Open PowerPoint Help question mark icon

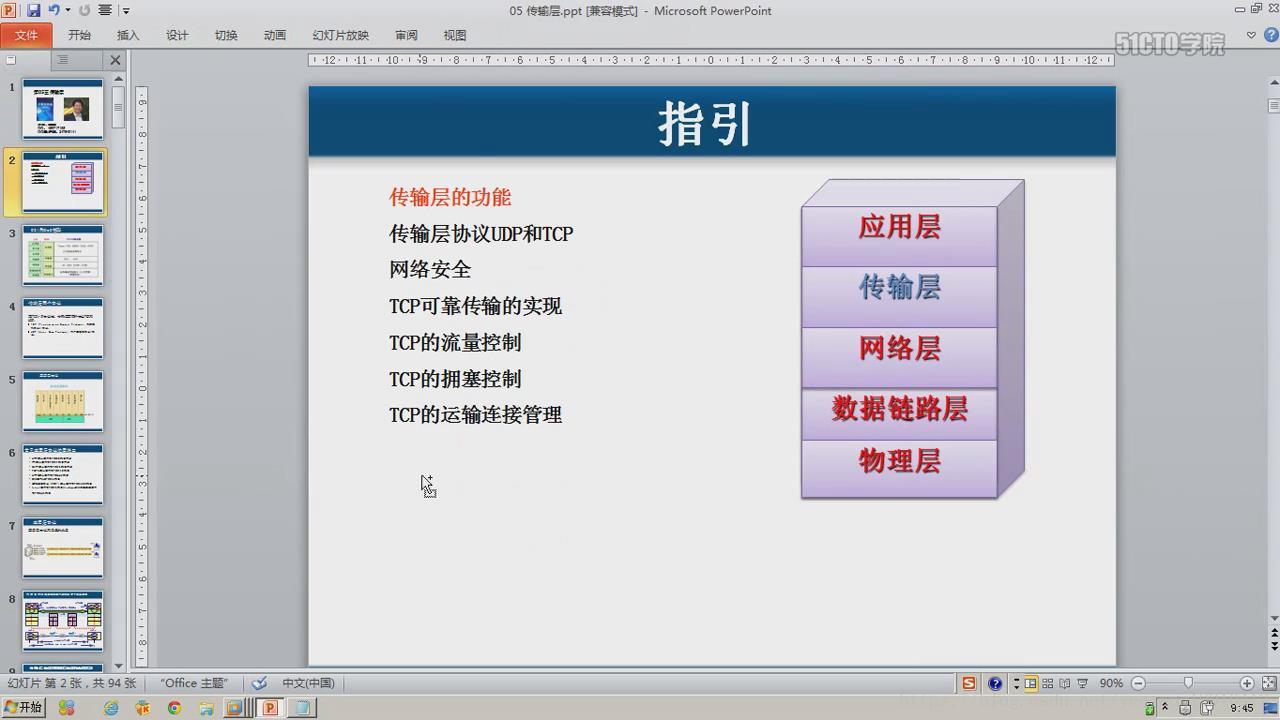pyautogui.click(x=1270, y=35)
